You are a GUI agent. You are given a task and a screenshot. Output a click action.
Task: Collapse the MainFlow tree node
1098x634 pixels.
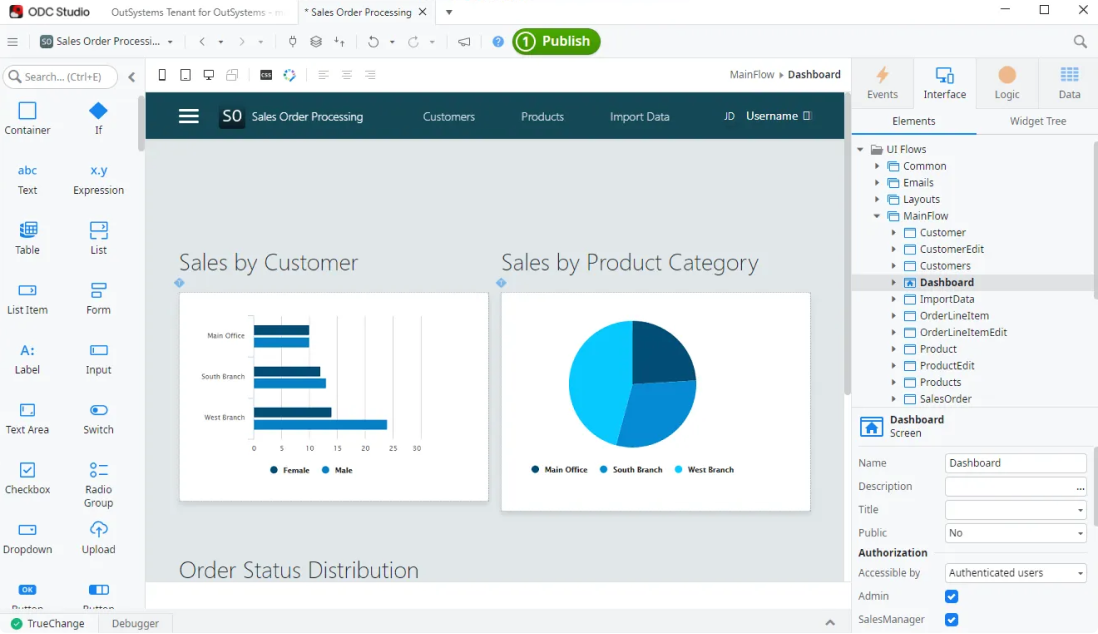877,216
